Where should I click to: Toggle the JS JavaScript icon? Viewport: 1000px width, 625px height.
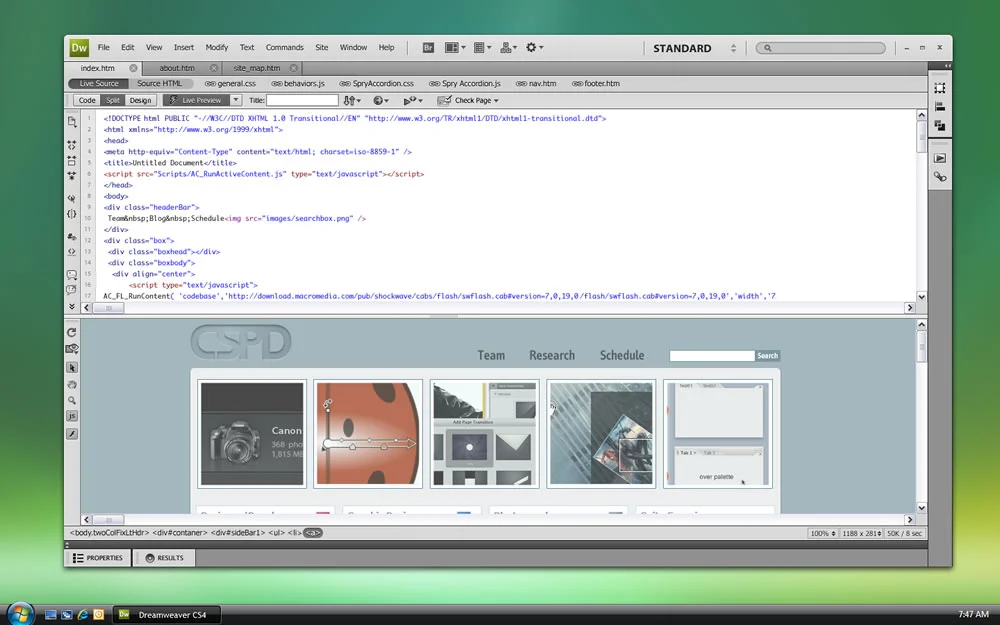(72, 416)
